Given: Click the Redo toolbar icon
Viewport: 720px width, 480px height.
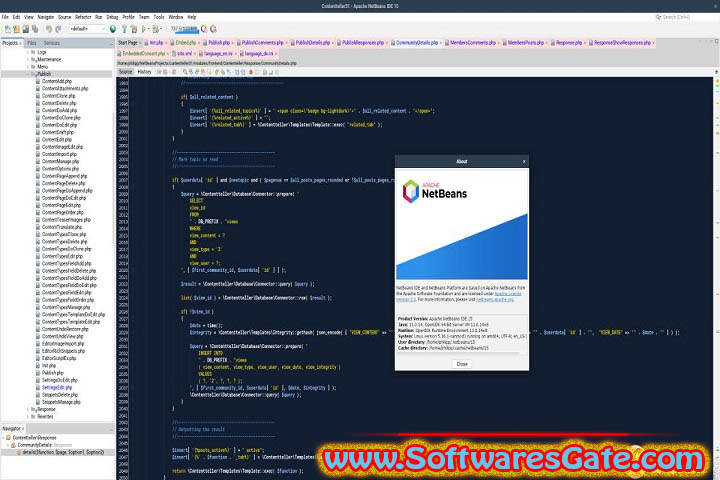Looking at the screenshot, I should (x=58, y=29).
